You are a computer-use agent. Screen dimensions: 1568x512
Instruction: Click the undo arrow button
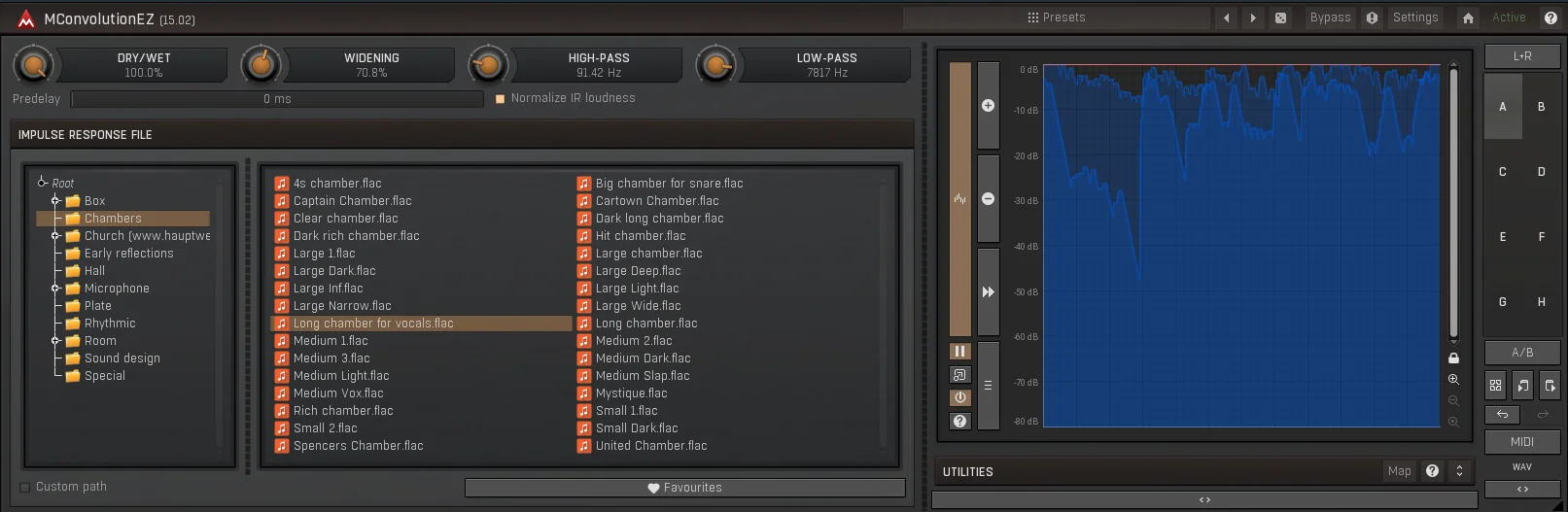(1502, 415)
